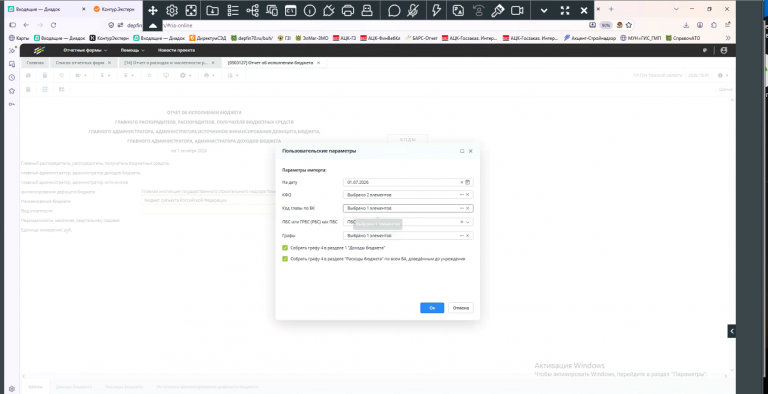Toggle fullscreen arrows in remote toolbar
This screenshot has width=768, height=394.
click(x=565, y=10)
